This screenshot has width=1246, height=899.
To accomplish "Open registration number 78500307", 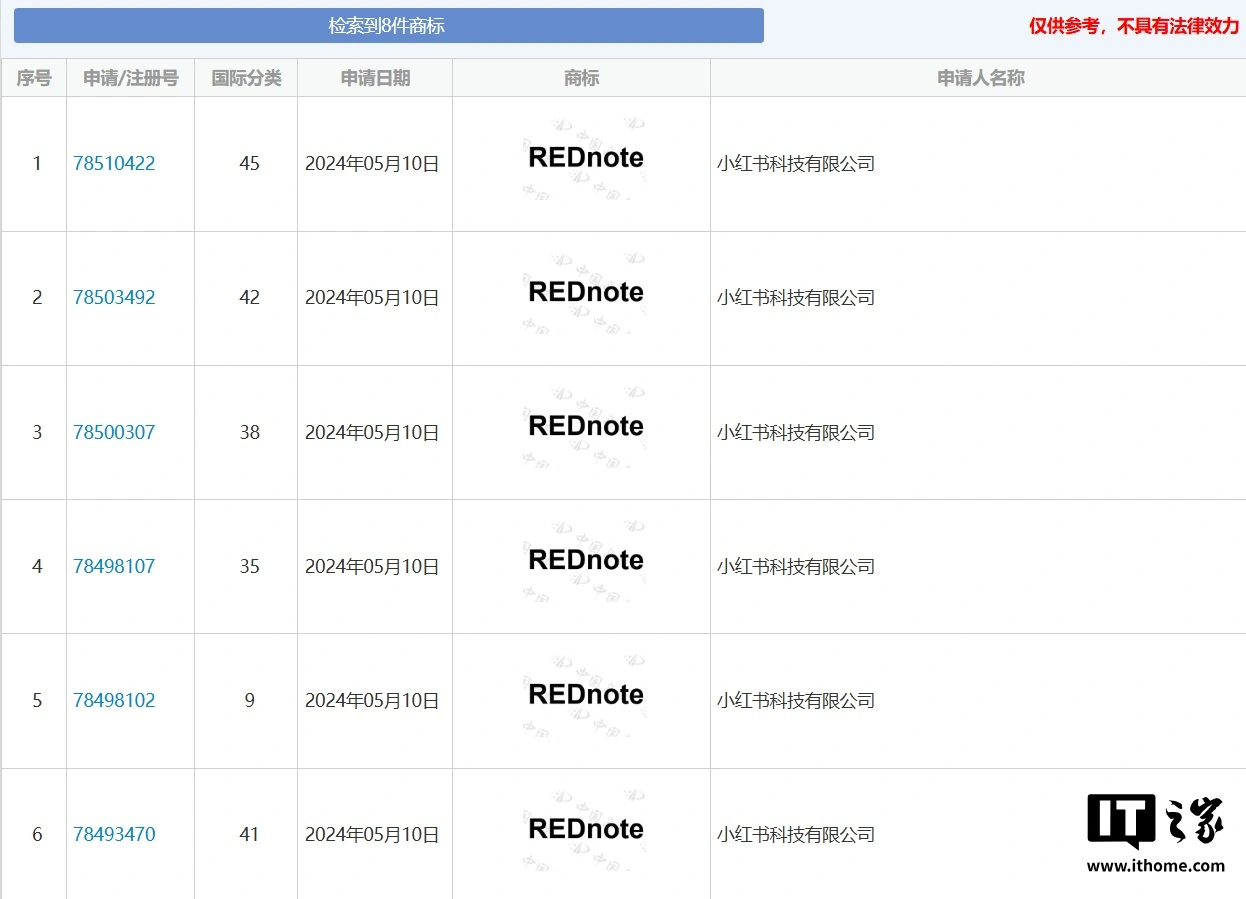I will [114, 432].
